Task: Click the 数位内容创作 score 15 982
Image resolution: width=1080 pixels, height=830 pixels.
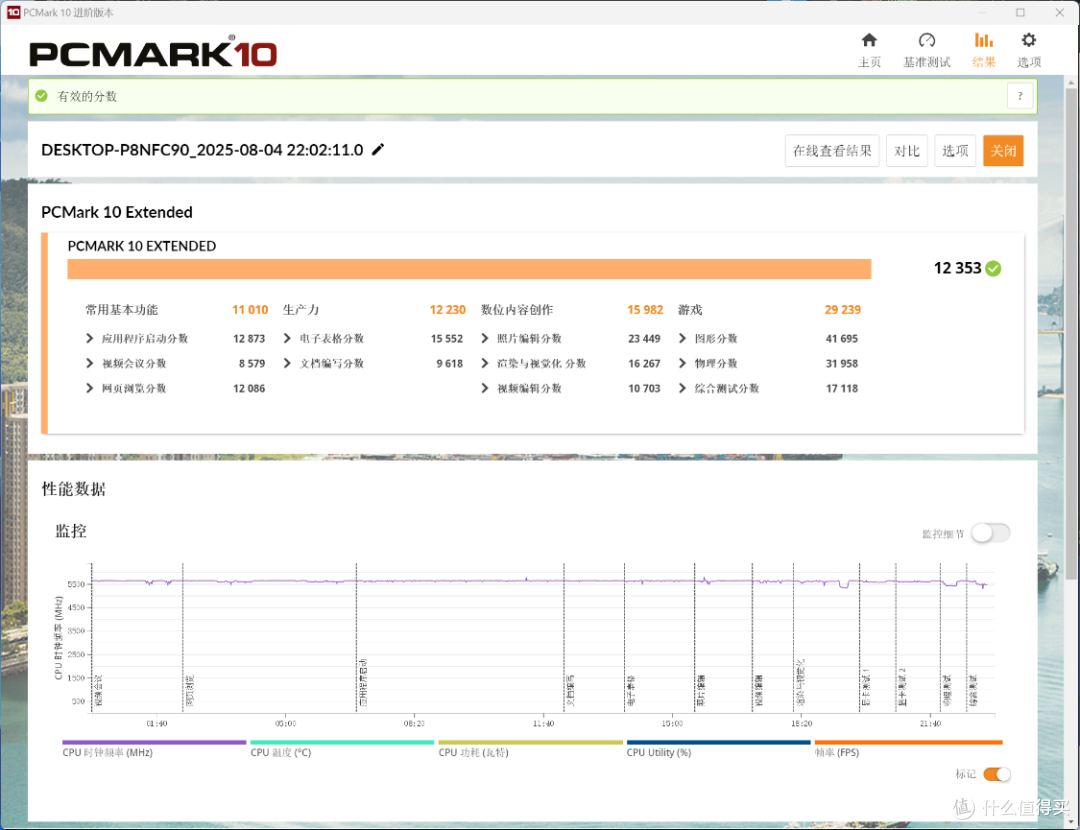Action: (645, 310)
